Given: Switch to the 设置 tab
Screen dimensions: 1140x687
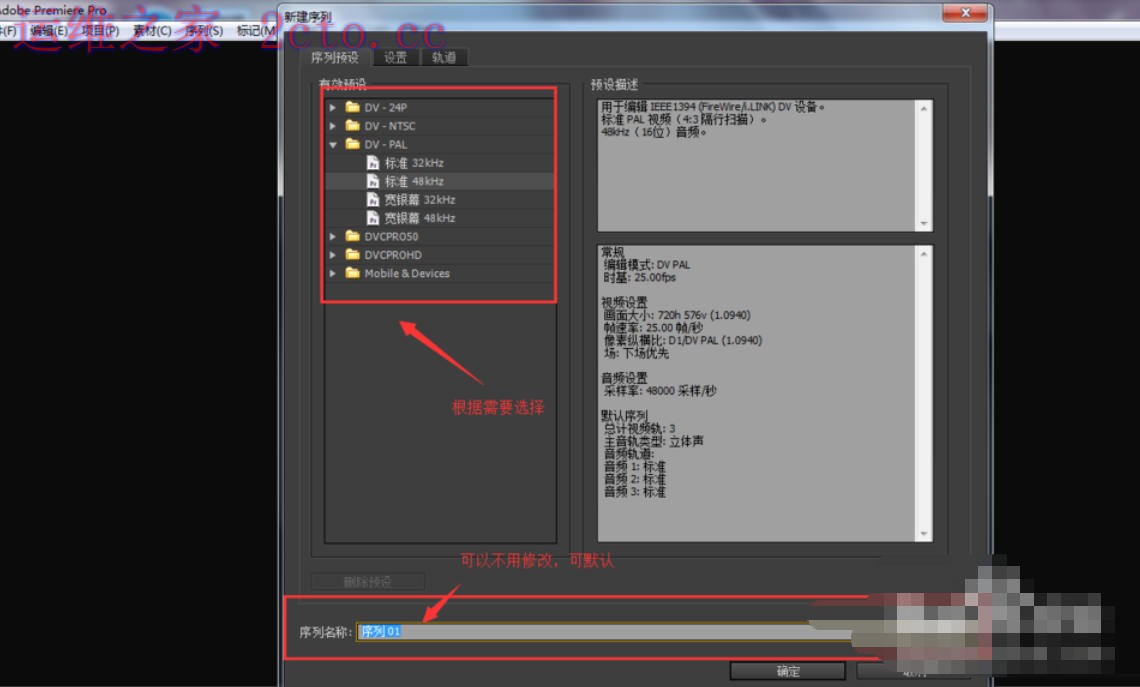Looking at the screenshot, I should [x=396, y=57].
